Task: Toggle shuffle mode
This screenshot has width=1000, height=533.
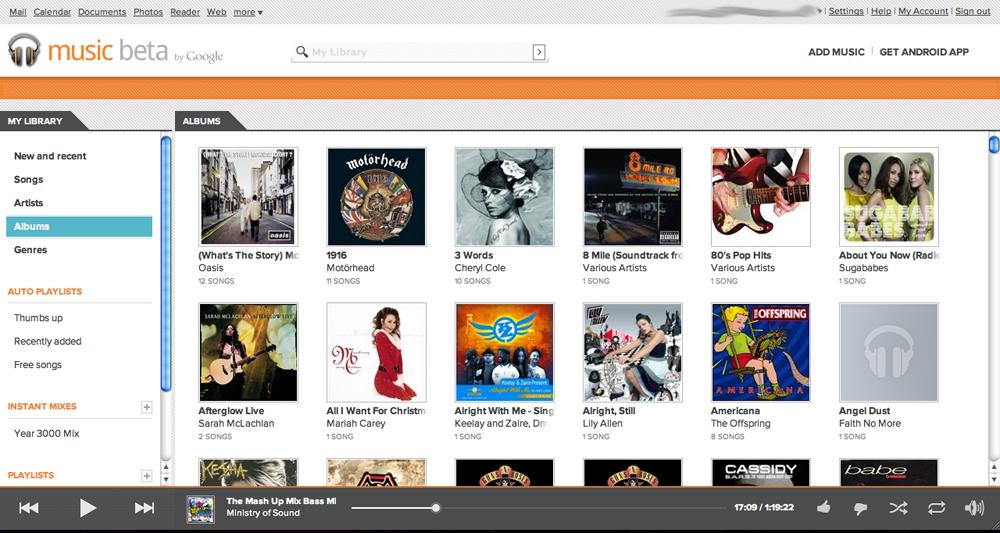Action: click(x=898, y=507)
